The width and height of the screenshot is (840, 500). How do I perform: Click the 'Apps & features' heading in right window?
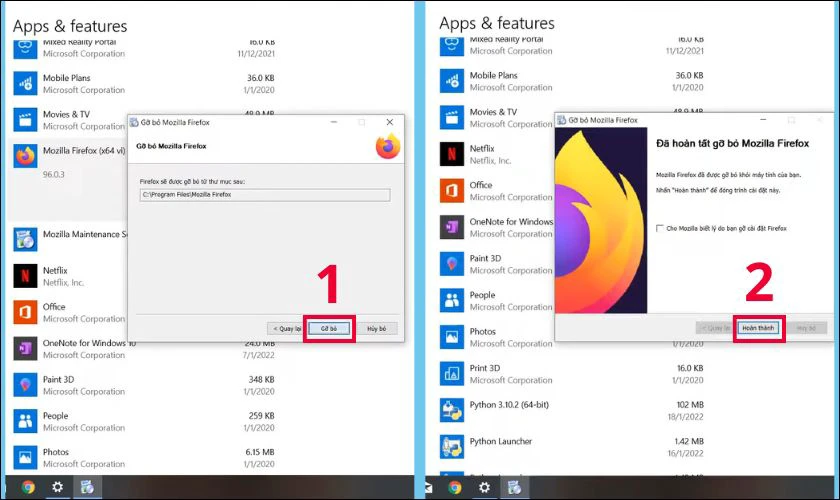tap(497, 23)
